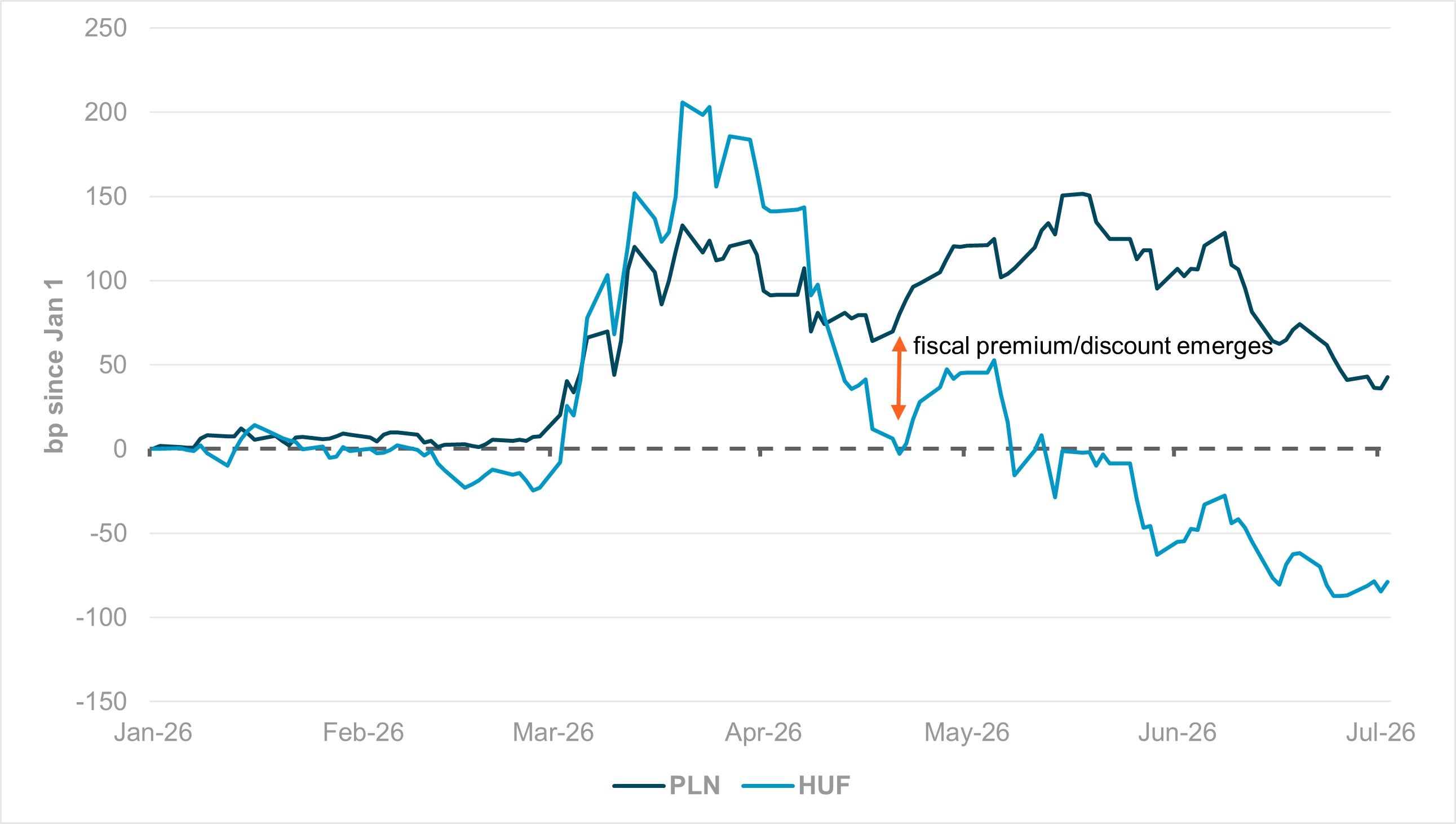This screenshot has width=1456, height=824.
Task: Click the HUF legend entry
Action: click(796, 786)
